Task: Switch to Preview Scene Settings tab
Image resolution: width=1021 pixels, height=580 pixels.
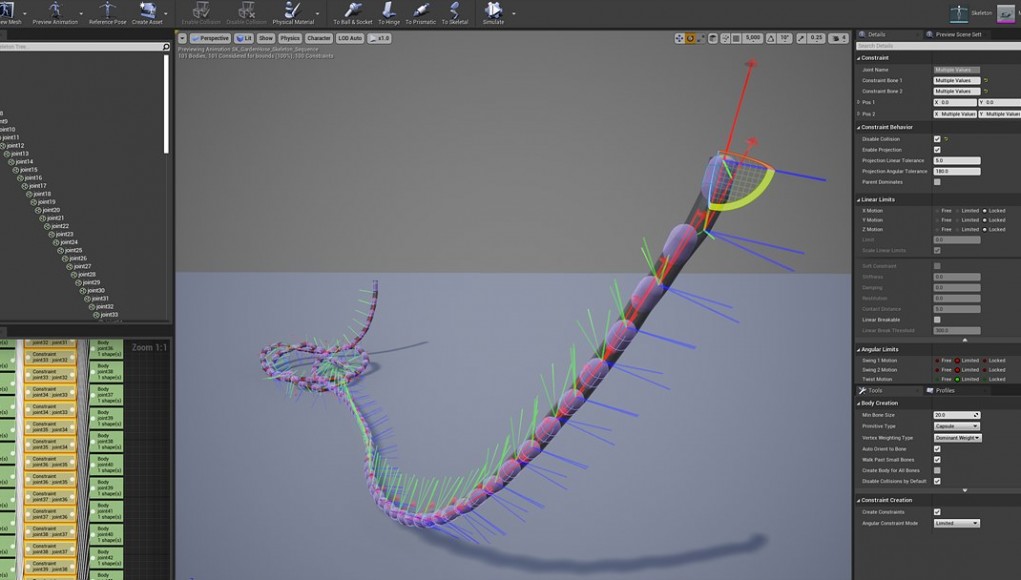Action: [958, 35]
